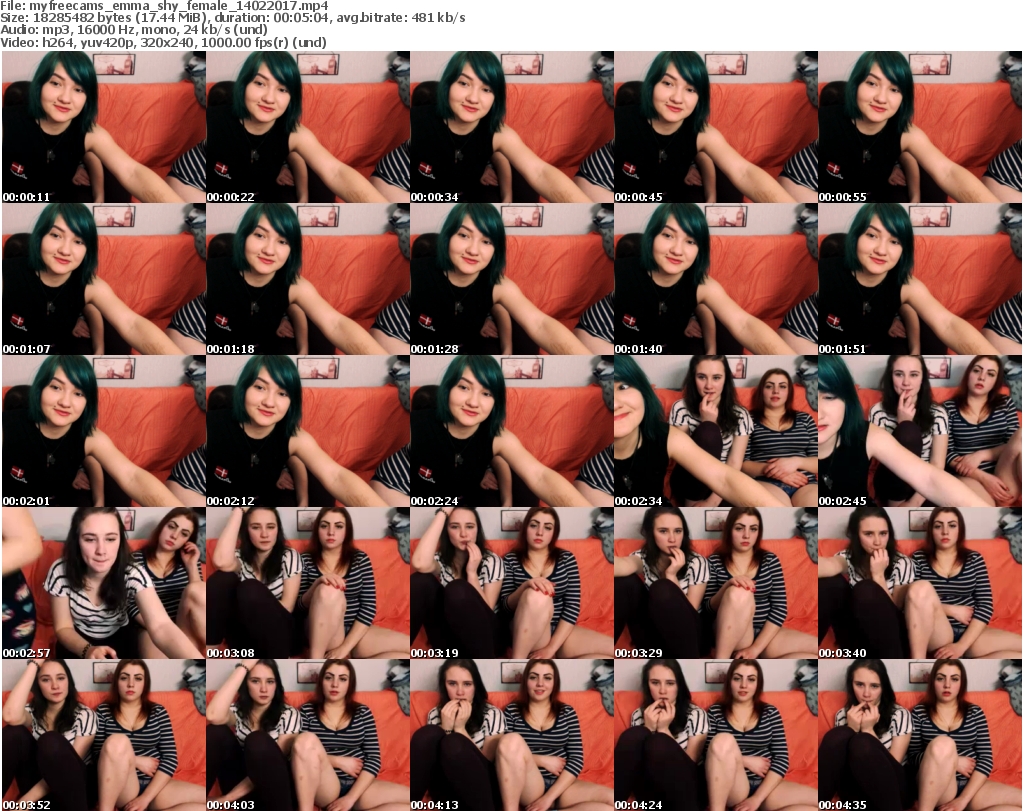
Task: Click the thumbnail stamped 00:04:03
Action: click(x=308, y=735)
